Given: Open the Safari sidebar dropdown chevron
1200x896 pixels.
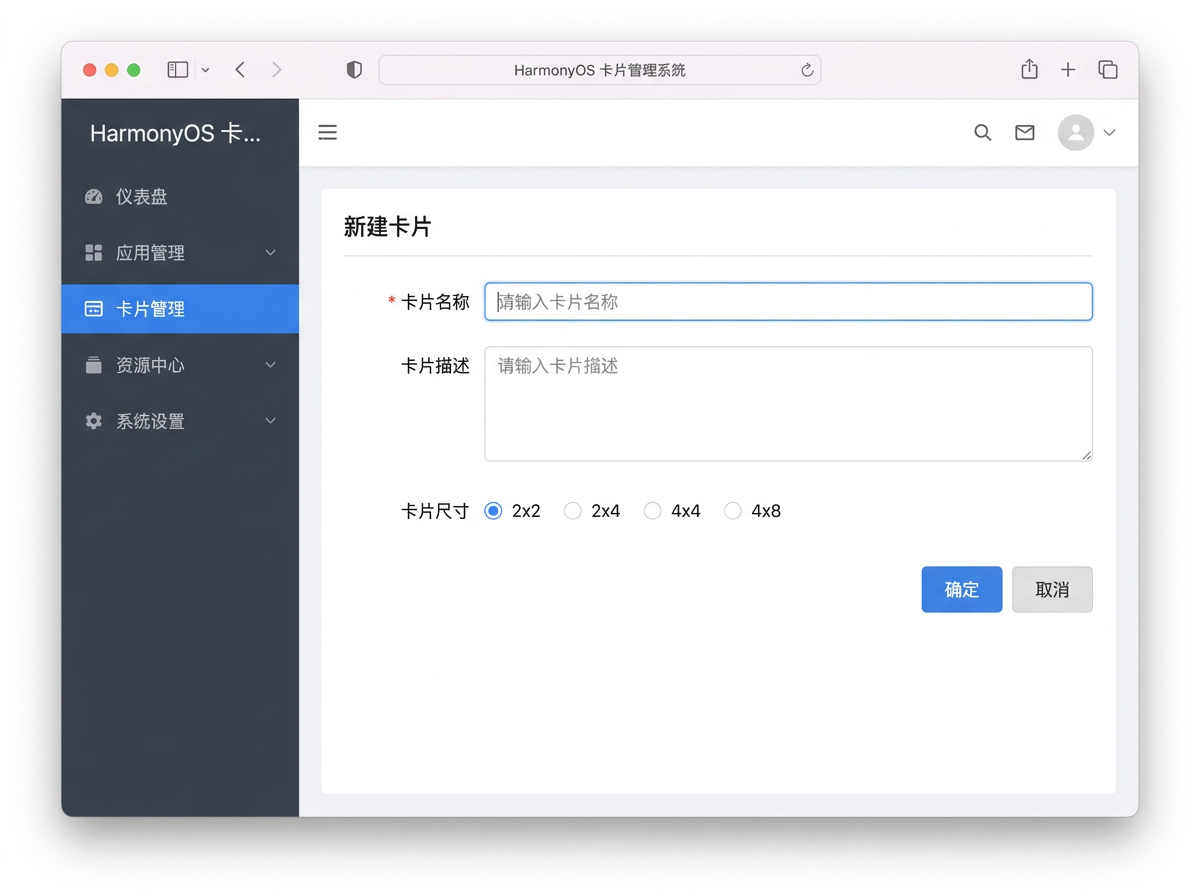Looking at the screenshot, I should point(205,70).
